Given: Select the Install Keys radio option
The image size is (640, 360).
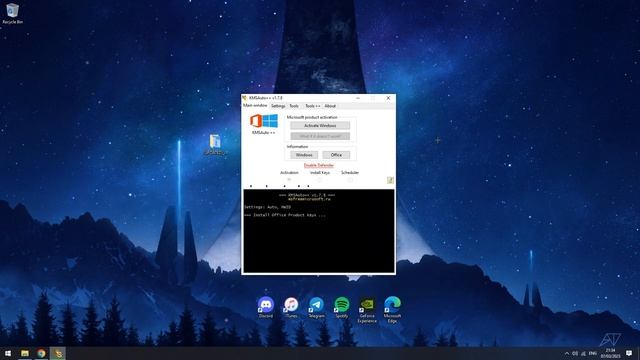Looking at the screenshot, I should (320, 180).
